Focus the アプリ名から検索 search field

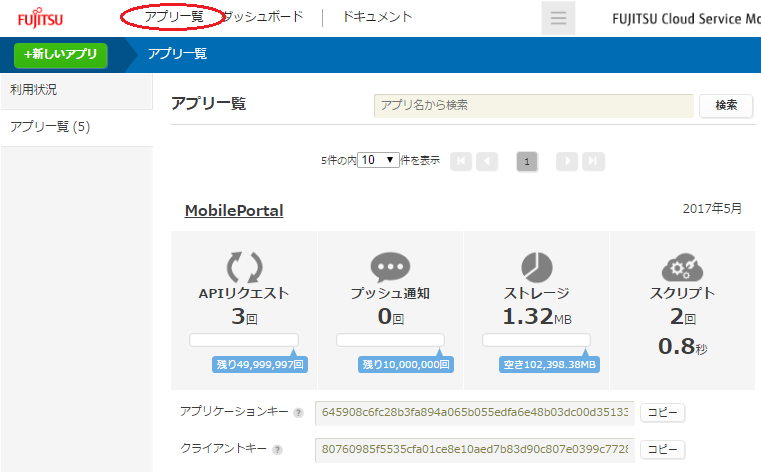point(534,105)
